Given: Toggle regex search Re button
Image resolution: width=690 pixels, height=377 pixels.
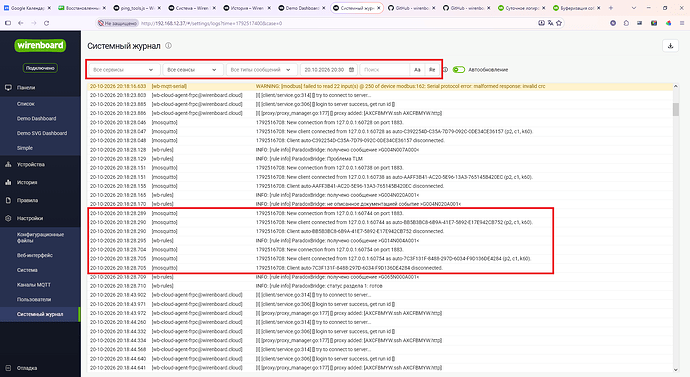Looking at the screenshot, I should point(432,70).
